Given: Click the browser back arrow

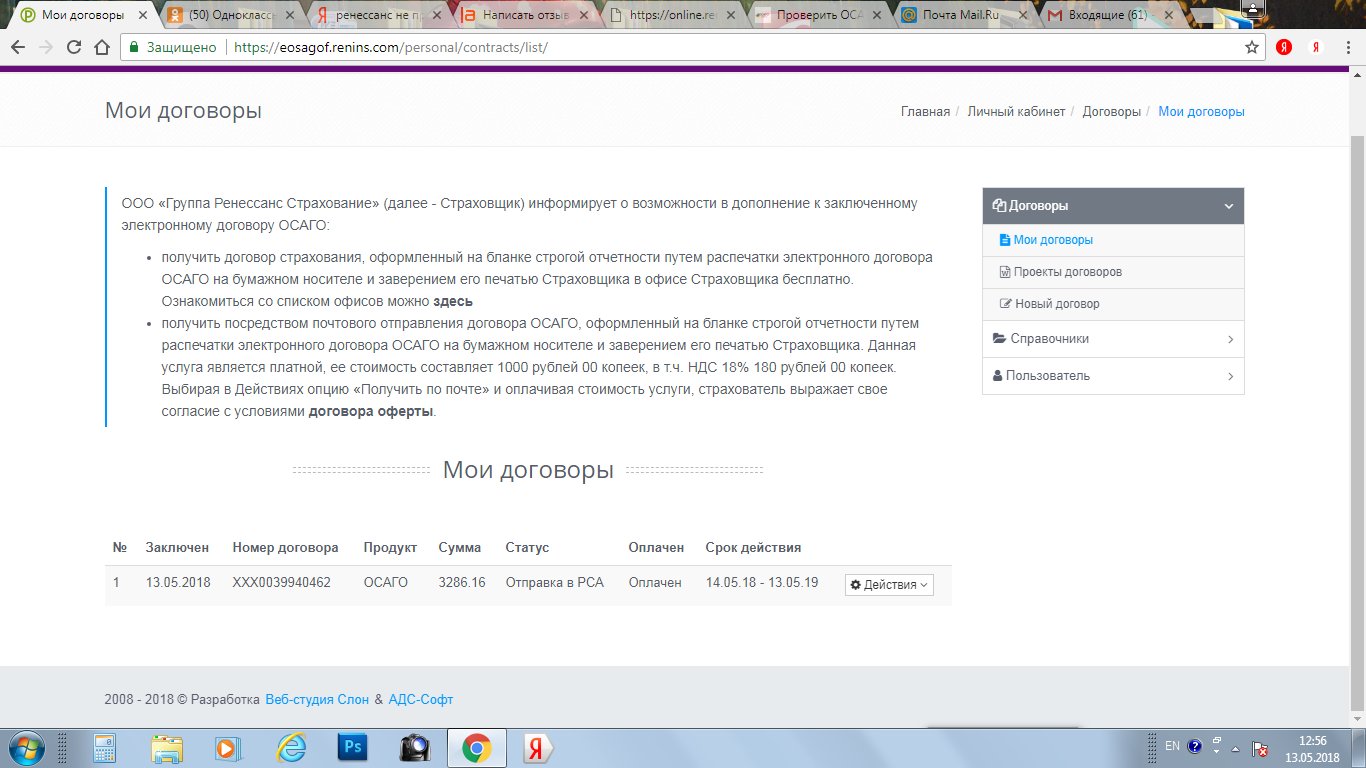Looking at the screenshot, I should pyautogui.click(x=18, y=47).
